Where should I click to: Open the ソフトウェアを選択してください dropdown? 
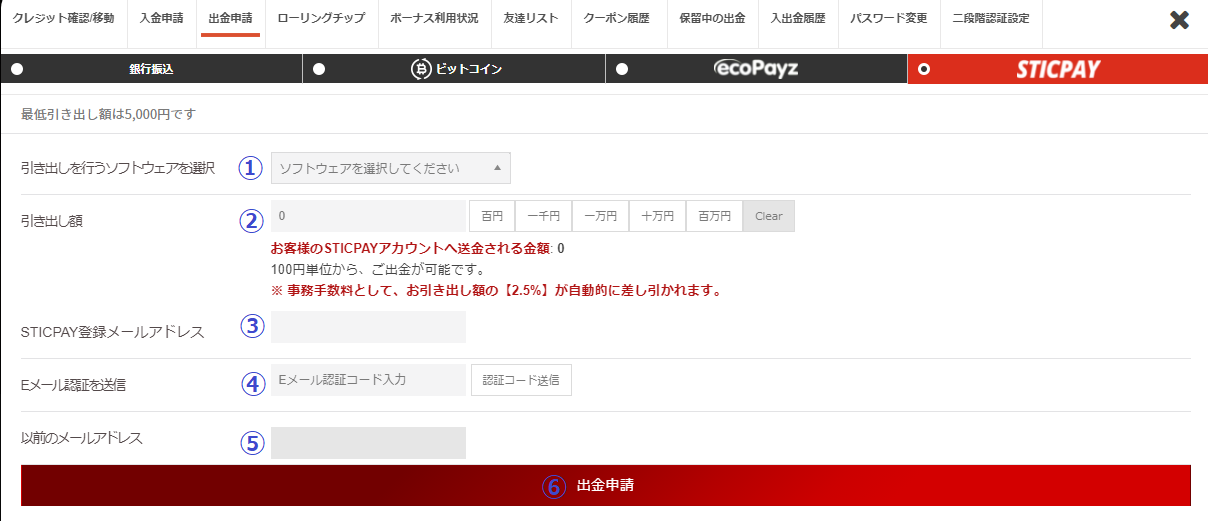coord(391,168)
